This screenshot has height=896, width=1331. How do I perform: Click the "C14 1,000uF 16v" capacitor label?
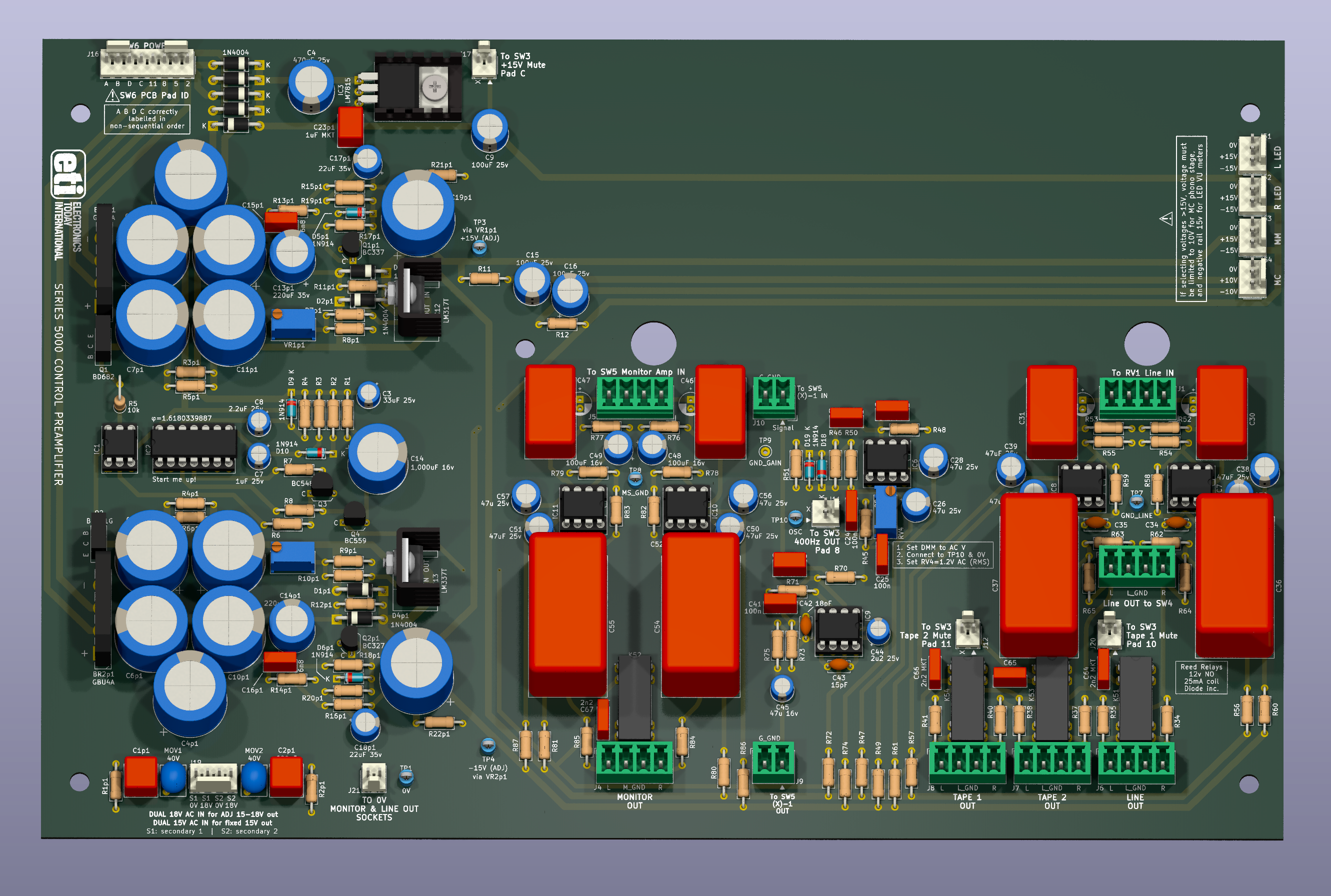click(432, 463)
